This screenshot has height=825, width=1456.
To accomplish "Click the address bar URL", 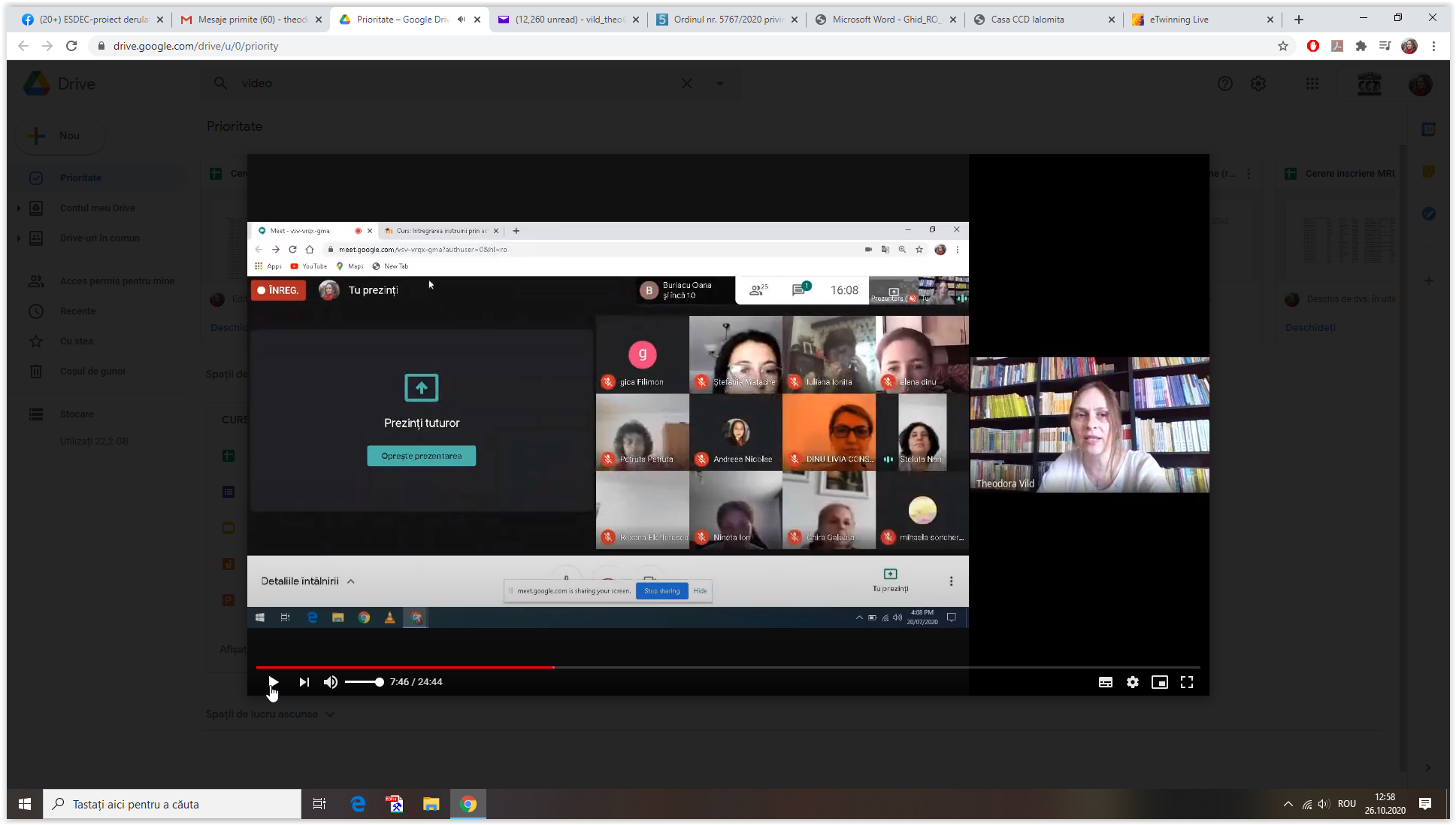I will (195, 46).
